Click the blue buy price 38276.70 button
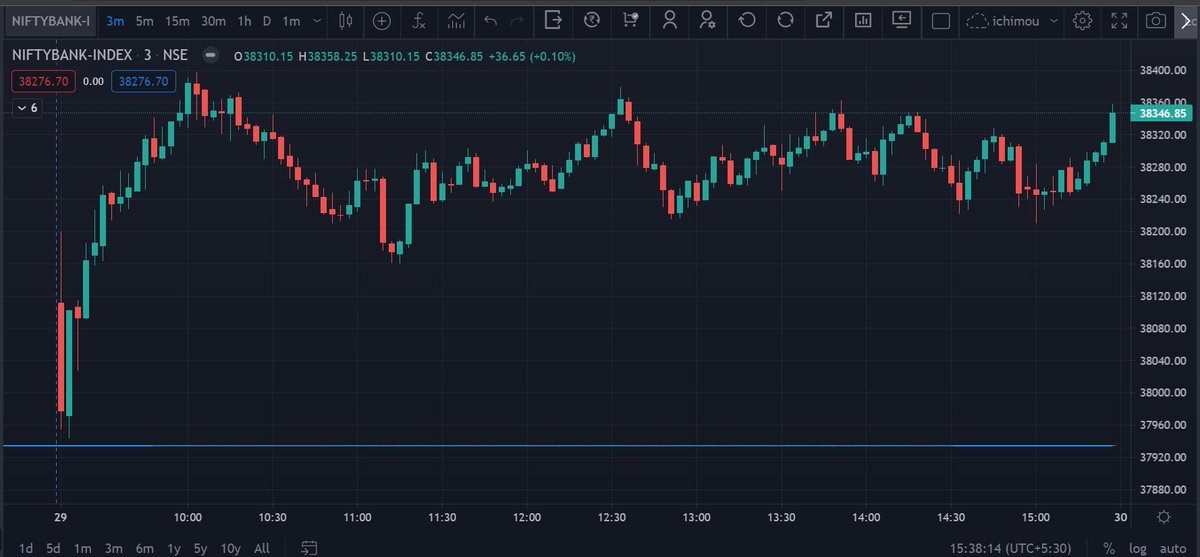The height and width of the screenshot is (557, 1200). click(x=144, y=81)
